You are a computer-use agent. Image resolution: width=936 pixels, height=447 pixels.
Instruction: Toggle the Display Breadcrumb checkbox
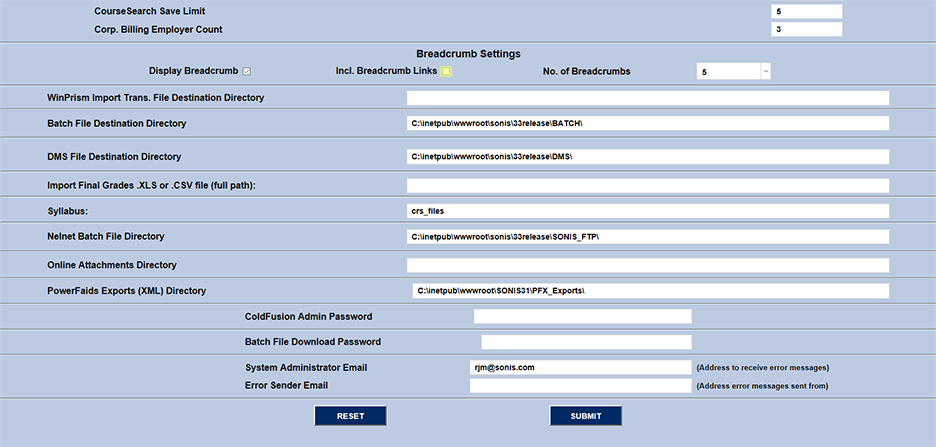(x=246, y=71)
